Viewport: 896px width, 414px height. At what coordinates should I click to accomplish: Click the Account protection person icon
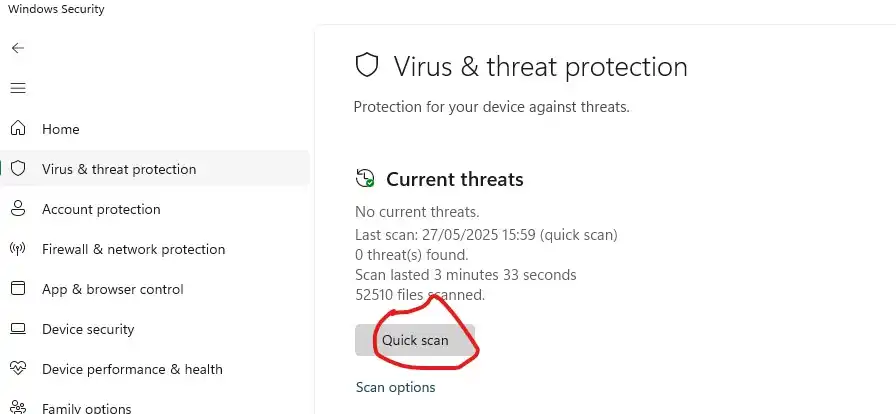(18, 209)
